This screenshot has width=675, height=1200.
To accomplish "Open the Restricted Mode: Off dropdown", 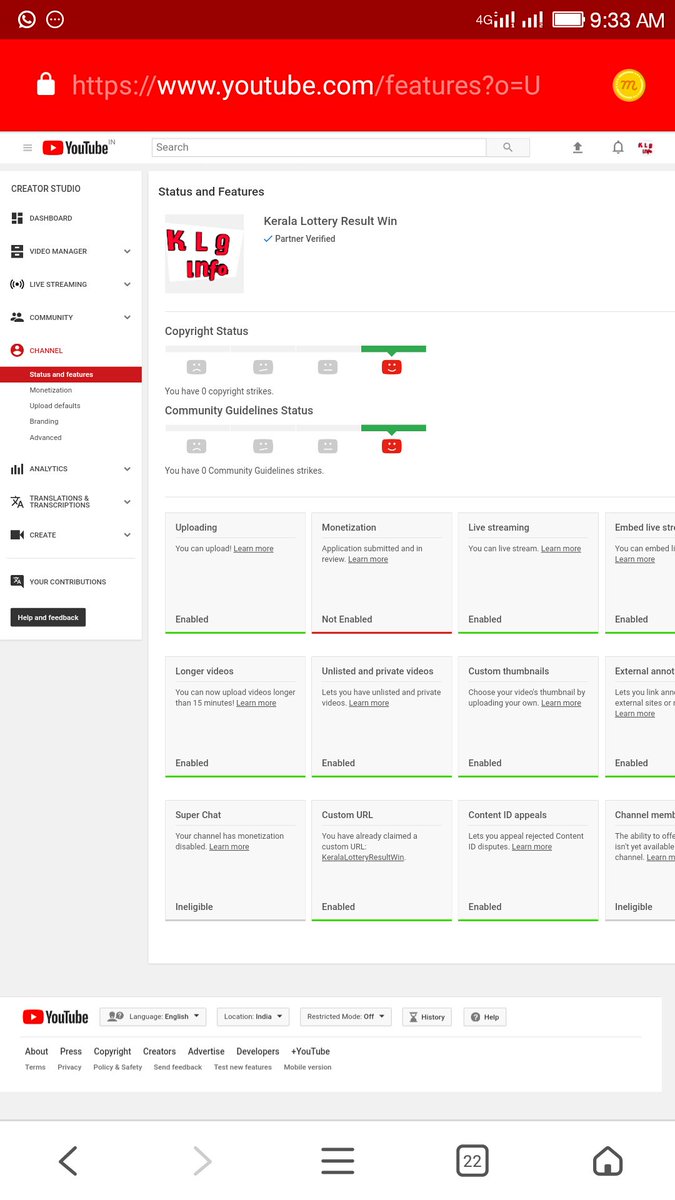I will tap(346, 1017).
